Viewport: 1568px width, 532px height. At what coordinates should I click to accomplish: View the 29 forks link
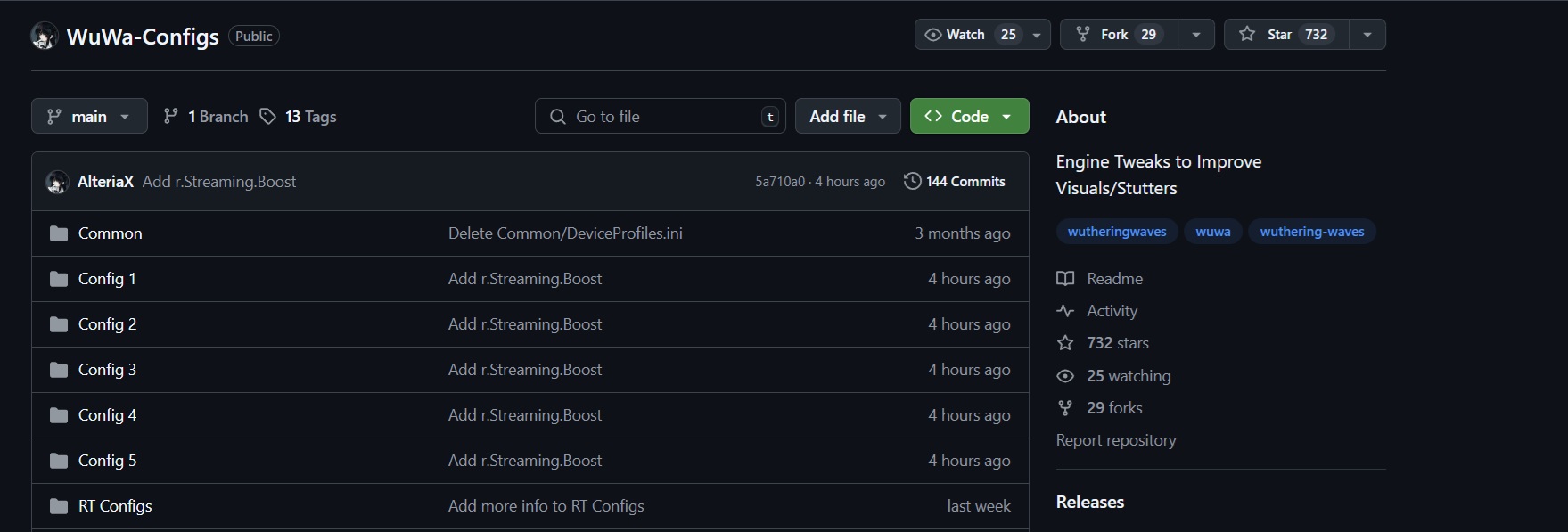(1114, 408)
